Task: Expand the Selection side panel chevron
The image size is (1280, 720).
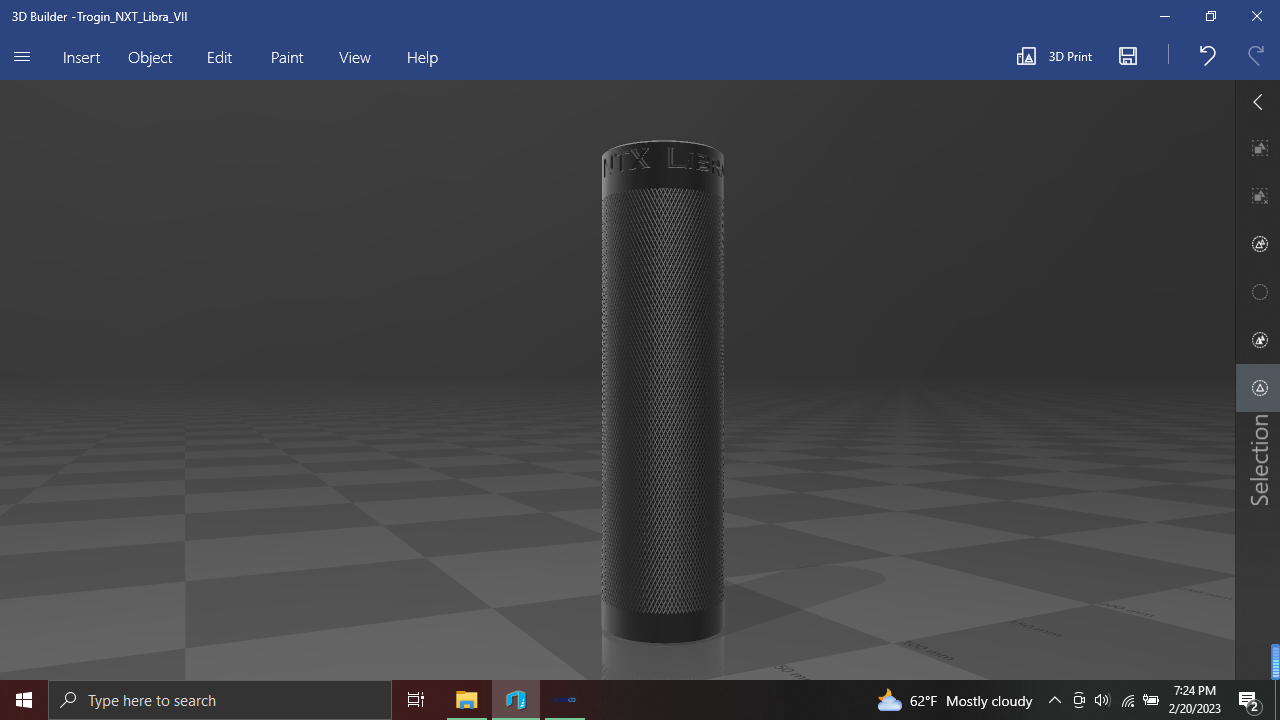Action: point(1258,102)
